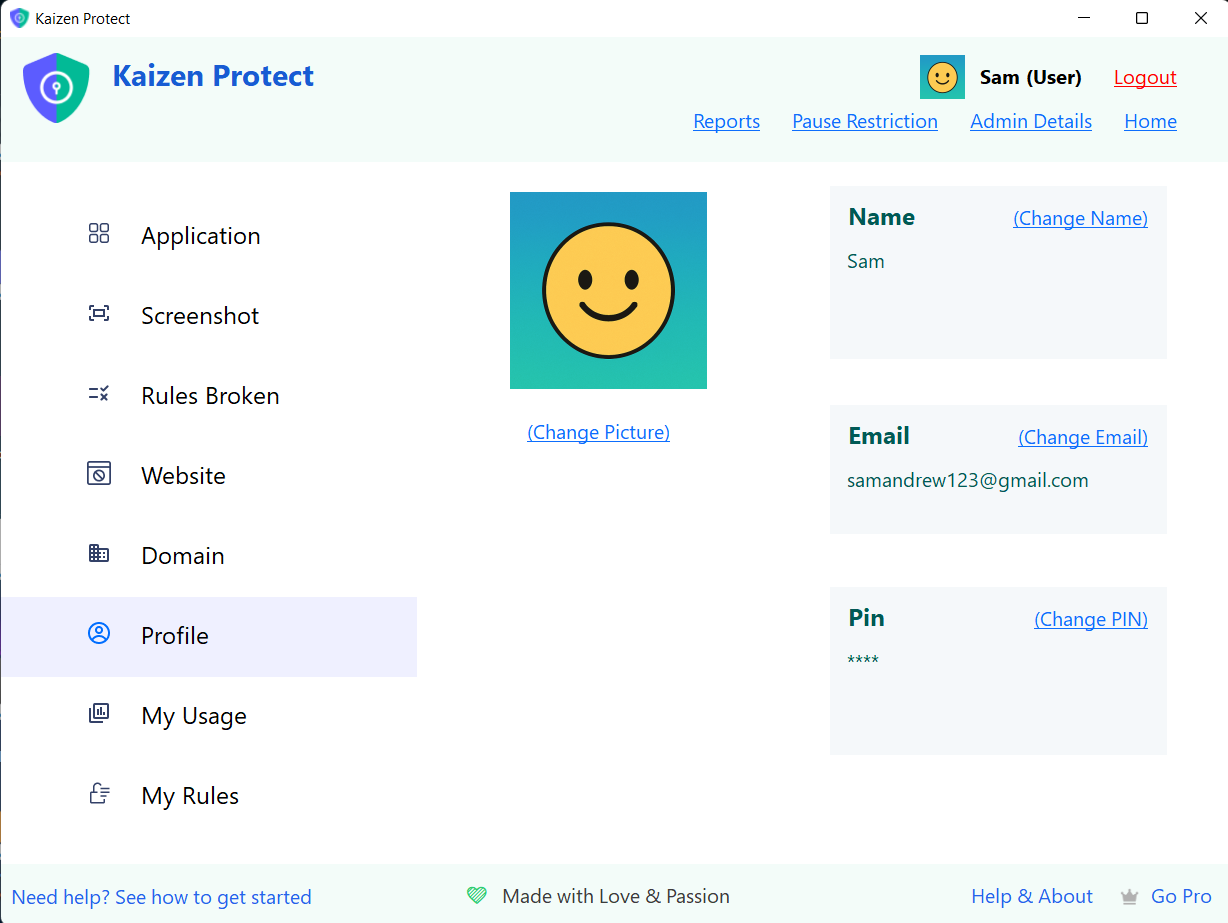
Task: Open the Change PIN link
Action: pos(1090,620)
